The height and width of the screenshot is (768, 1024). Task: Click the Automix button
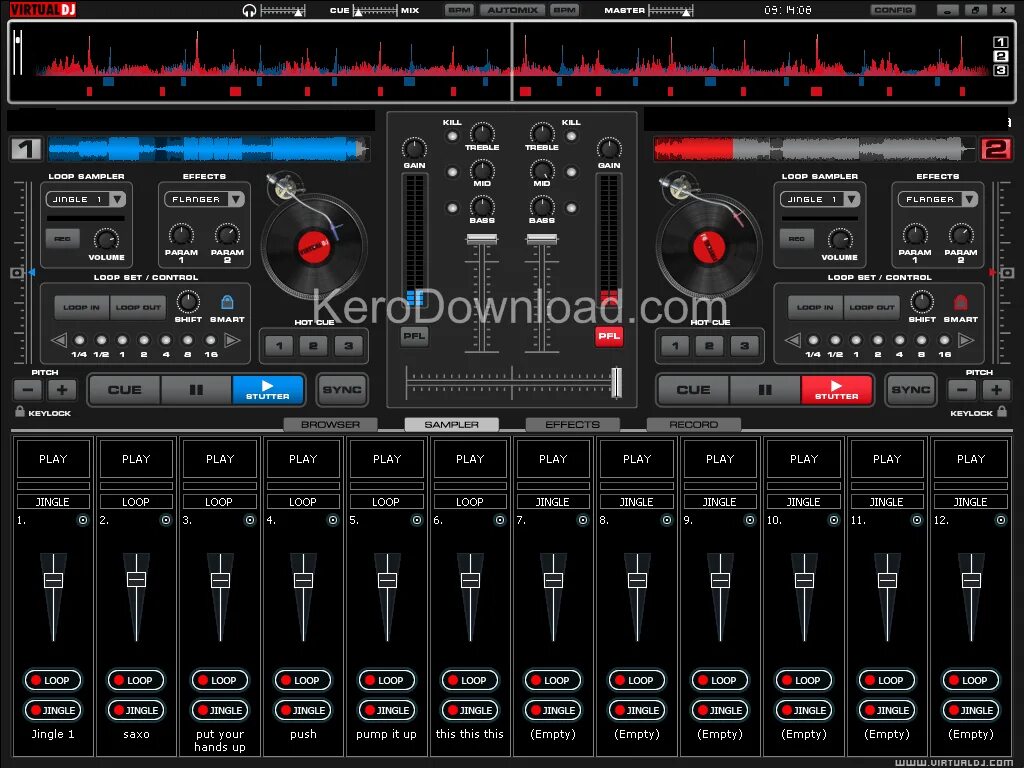pyautogui.click(x=513, y=10)
